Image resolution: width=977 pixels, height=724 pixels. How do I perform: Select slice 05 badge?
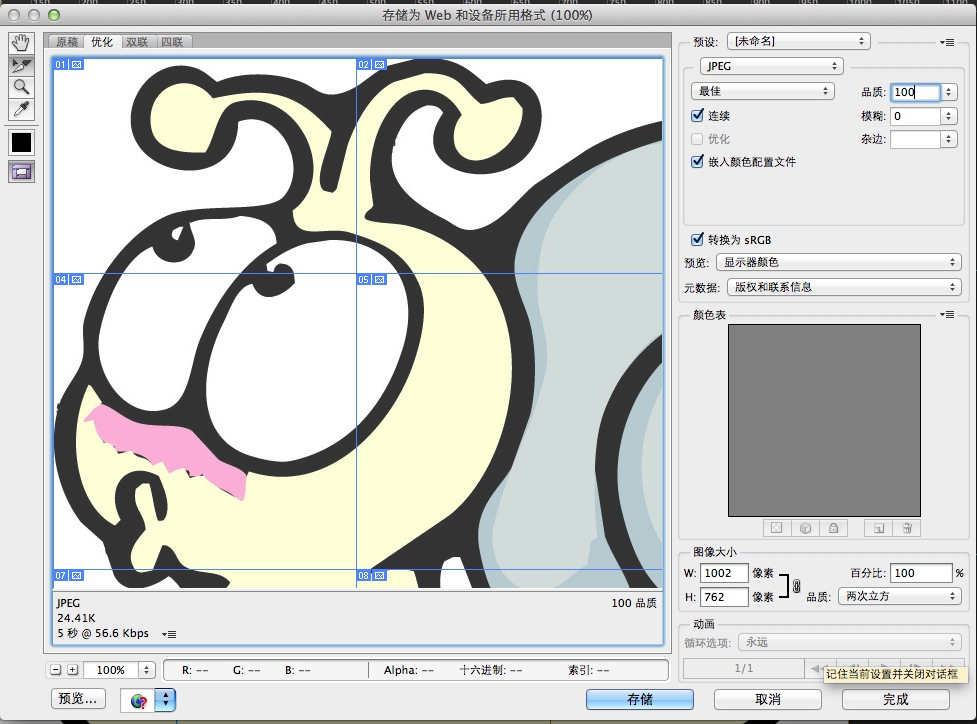click(372, 279)
